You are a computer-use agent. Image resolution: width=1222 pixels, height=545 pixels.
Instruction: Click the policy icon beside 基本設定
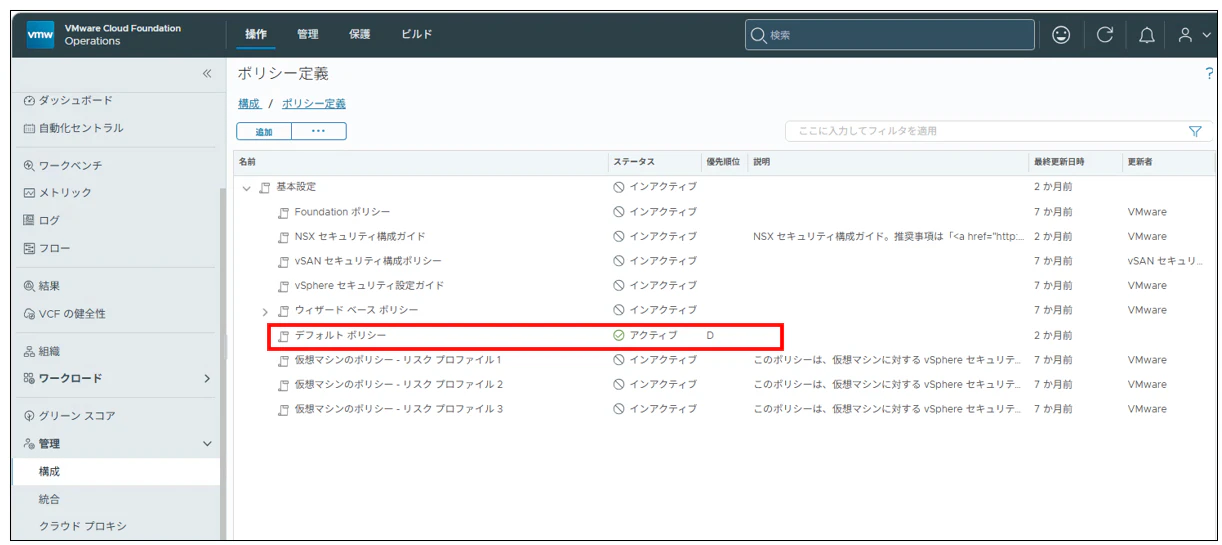265,187
